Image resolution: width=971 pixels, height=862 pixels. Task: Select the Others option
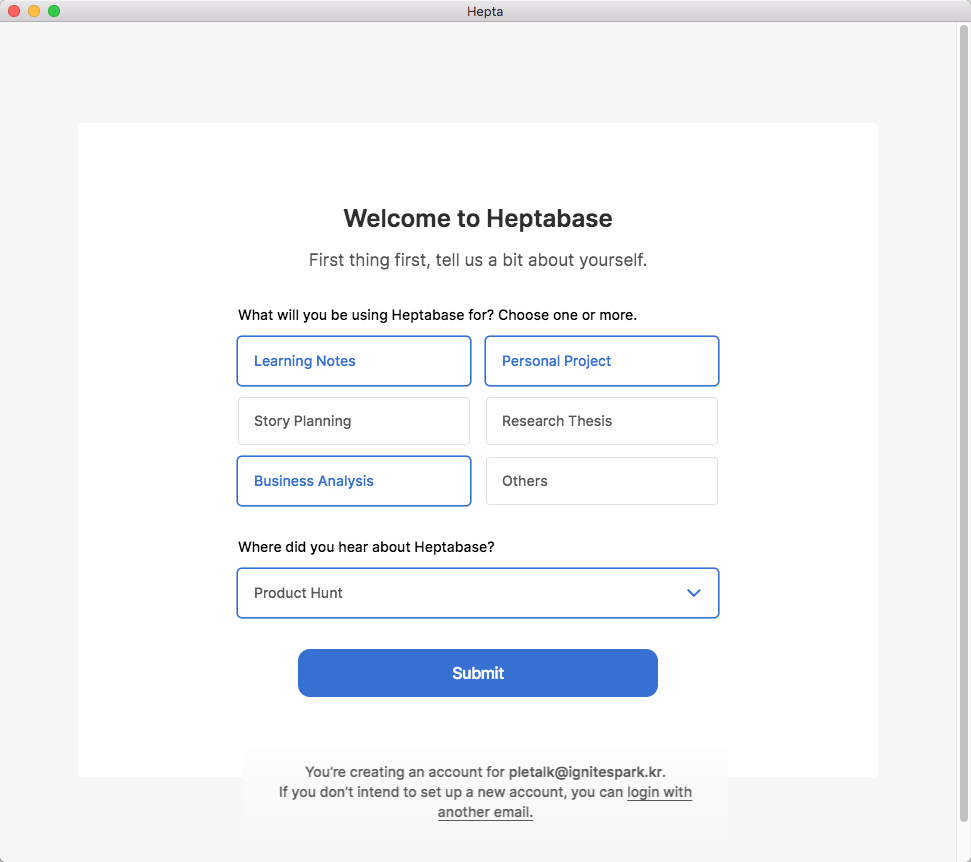[601, 481]
